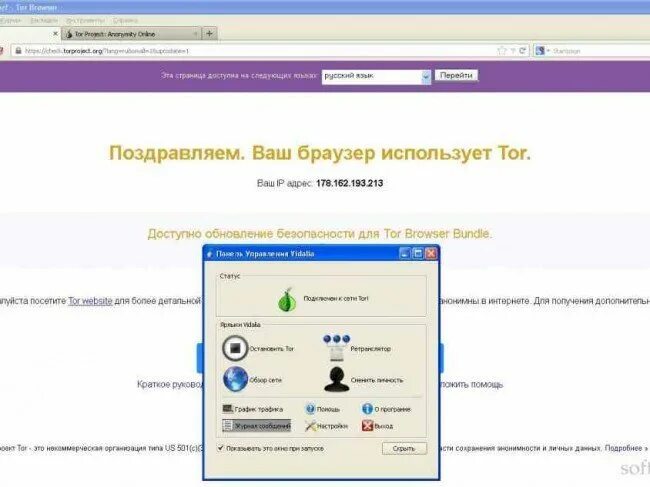The image size is (650, 487).
Task: Open Vidalia settings (Настройки)
Action: (x=326, y=426)
